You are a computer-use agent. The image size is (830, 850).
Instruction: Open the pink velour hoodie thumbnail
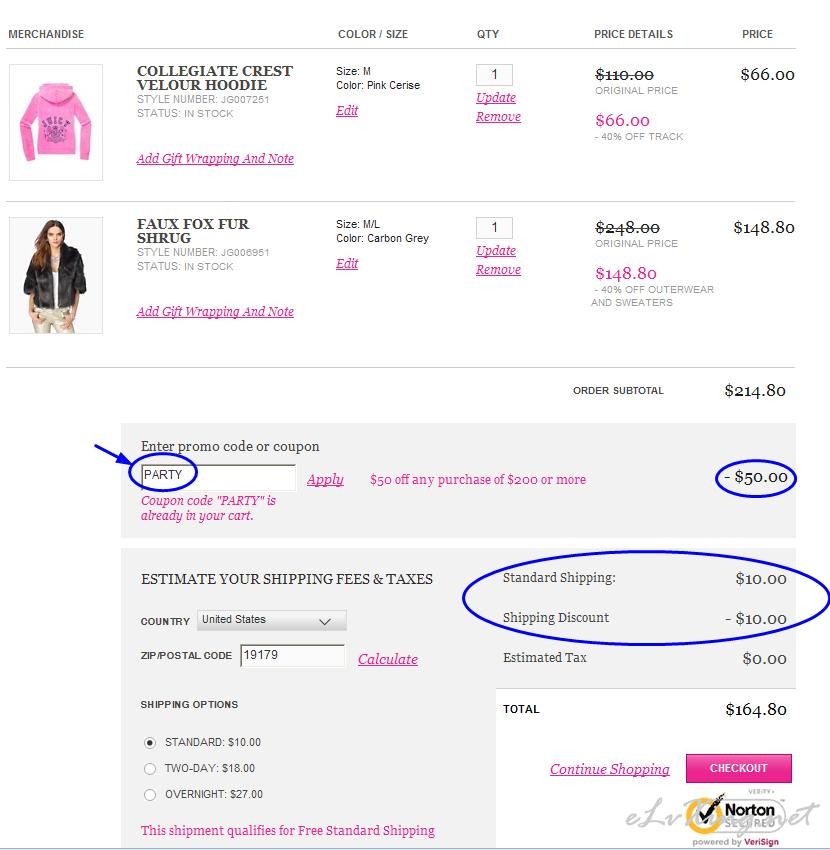point(56,122)
